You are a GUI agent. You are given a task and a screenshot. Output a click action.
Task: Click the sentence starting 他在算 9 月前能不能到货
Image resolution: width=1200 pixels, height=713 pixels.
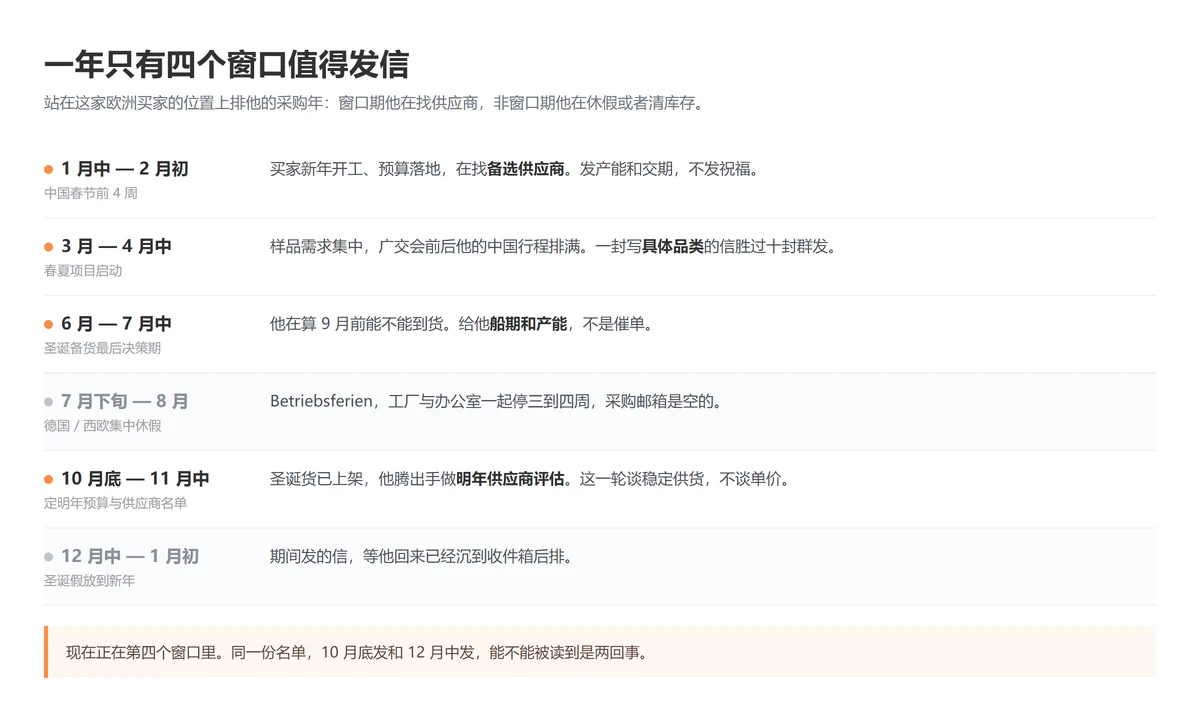click(463, 324)
